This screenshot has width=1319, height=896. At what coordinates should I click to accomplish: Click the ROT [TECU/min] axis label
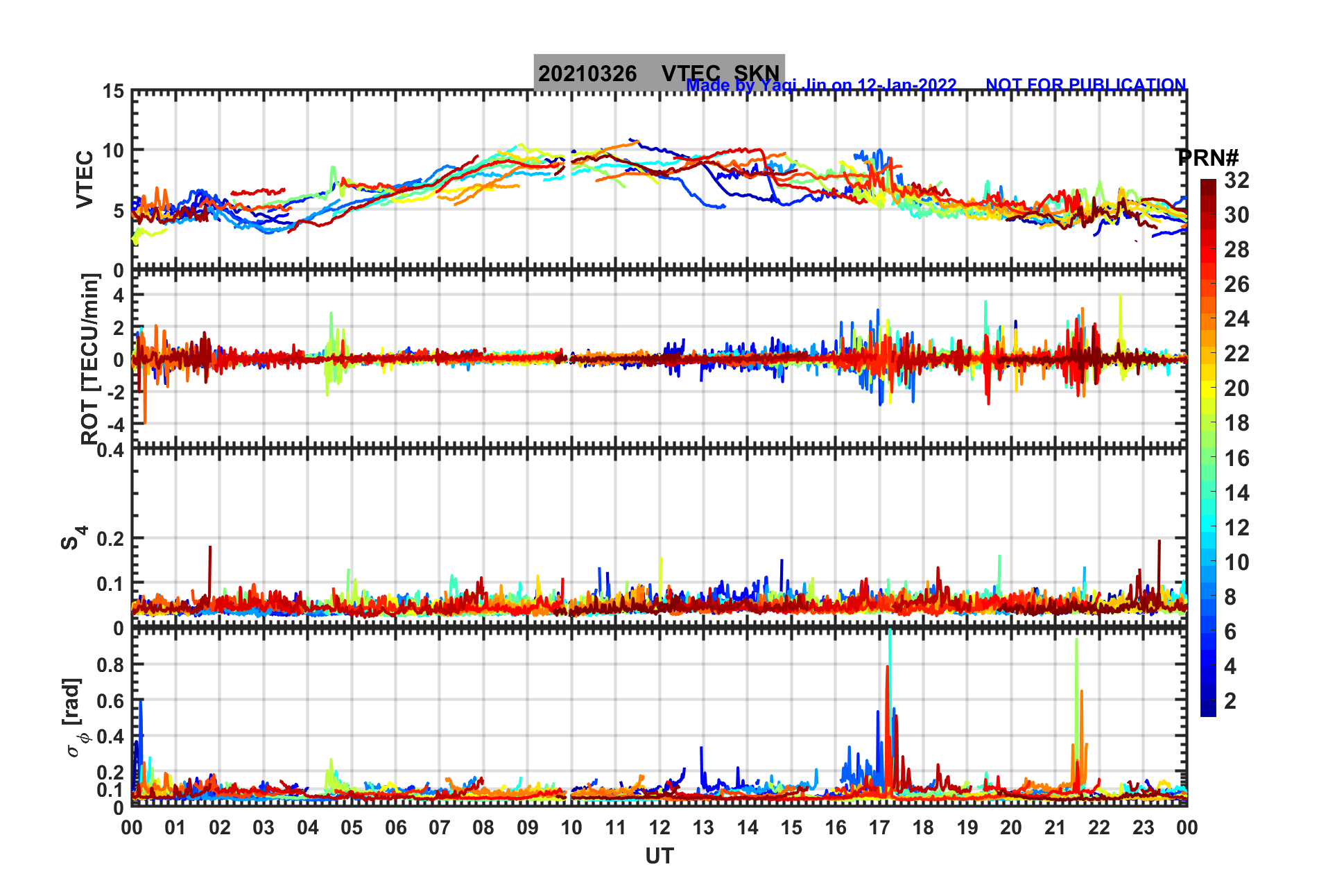(89, 359)
